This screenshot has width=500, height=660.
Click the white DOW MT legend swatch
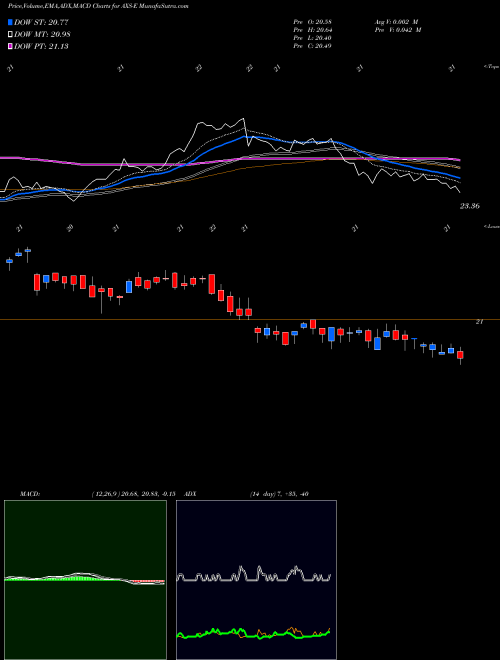point(11,35)
